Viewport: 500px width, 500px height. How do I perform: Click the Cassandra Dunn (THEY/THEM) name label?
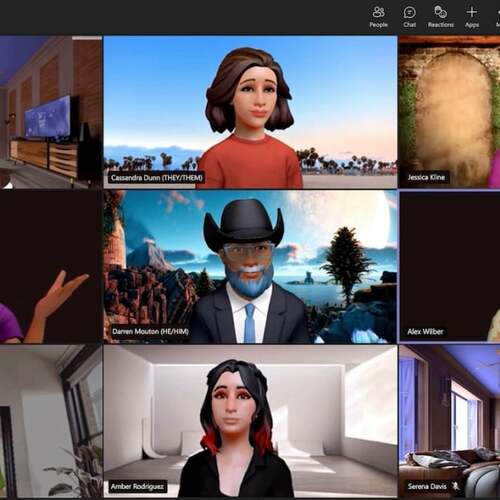tap(157, 178)
